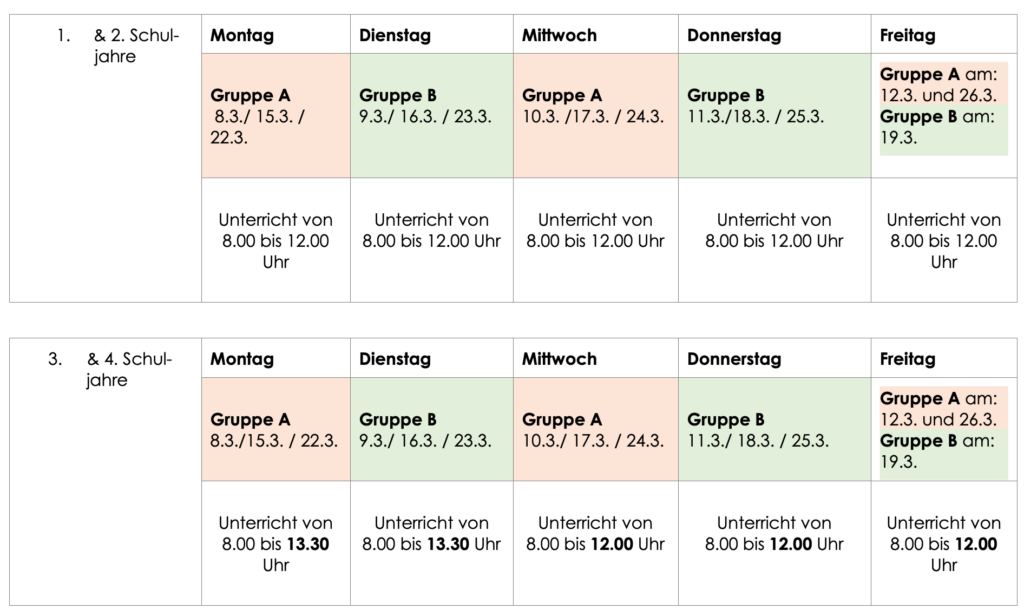
Task: Click bottom table Mittwoch Gruppe A dates
Action: click(592, 441)
